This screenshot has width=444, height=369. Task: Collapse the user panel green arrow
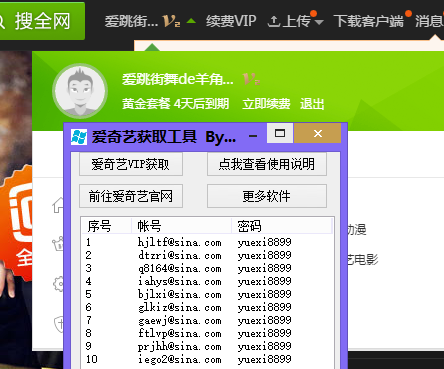click(191, 21)
